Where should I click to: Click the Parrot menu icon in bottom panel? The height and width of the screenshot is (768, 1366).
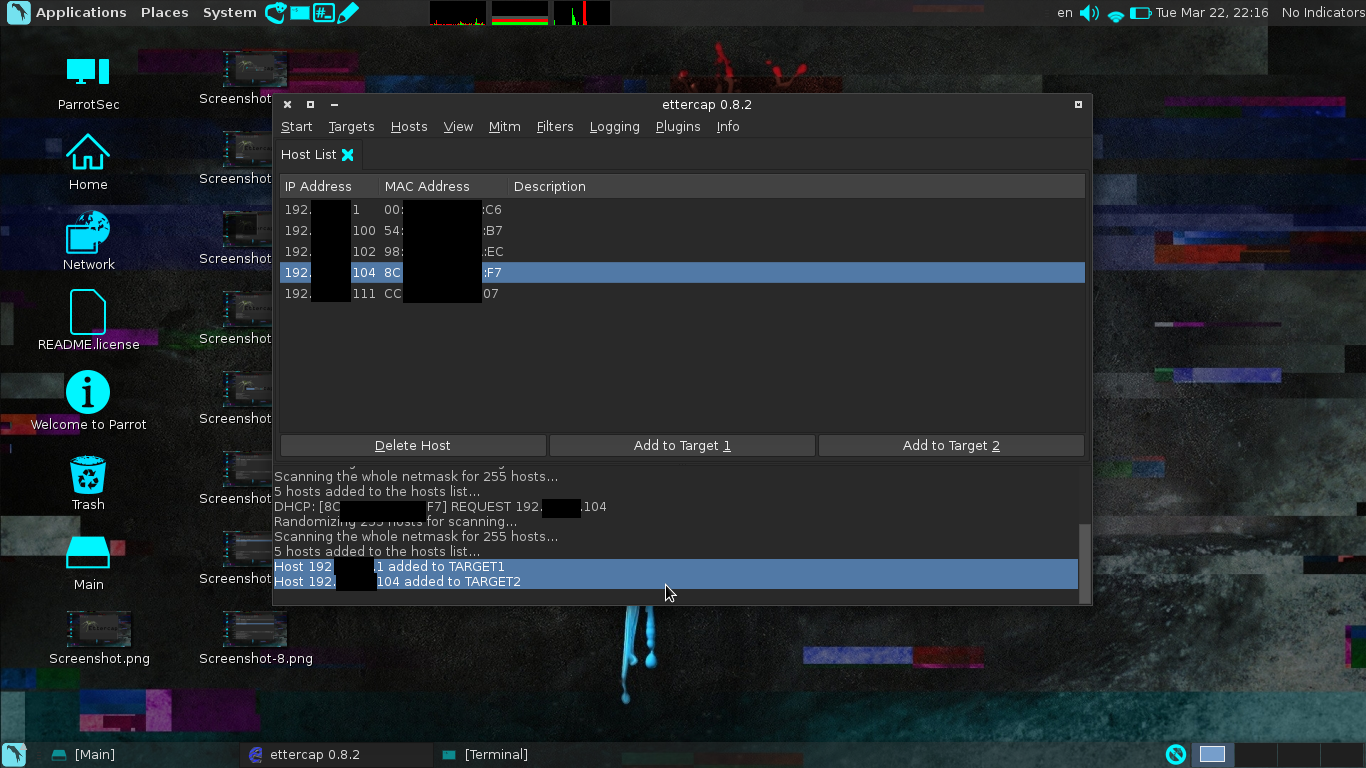coord(14,755)
